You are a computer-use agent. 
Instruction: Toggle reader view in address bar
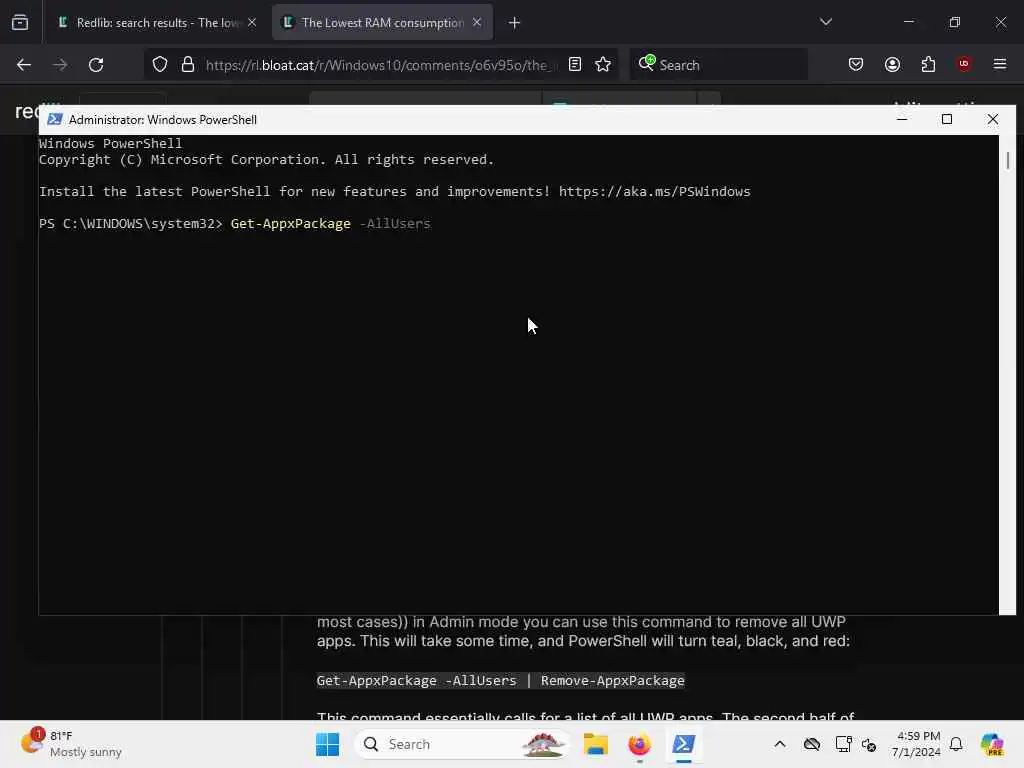pyautogui.click(x=575, y=65)
